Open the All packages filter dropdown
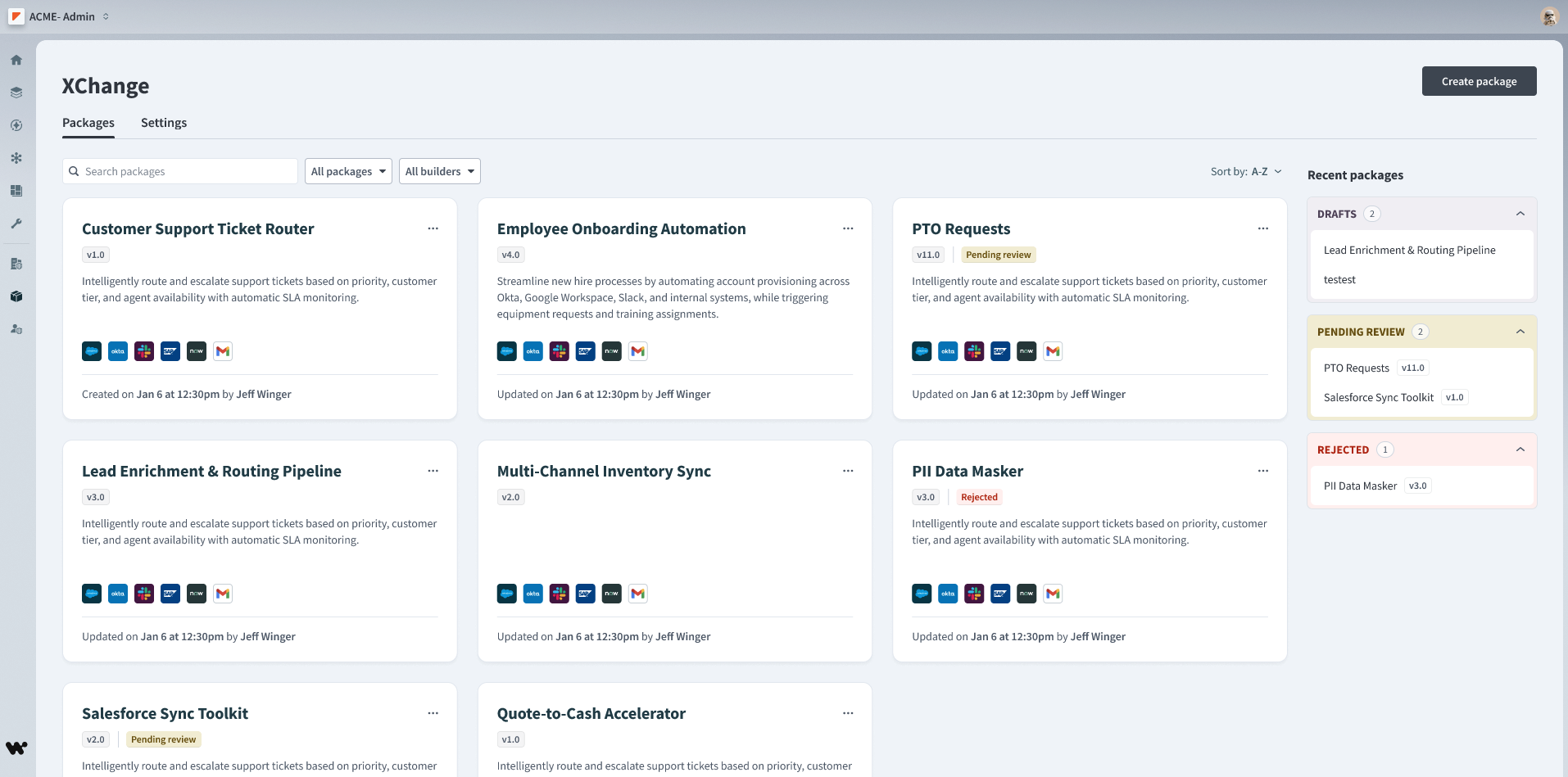Viewport: 1568px width, 777px height. pos(348,171)
